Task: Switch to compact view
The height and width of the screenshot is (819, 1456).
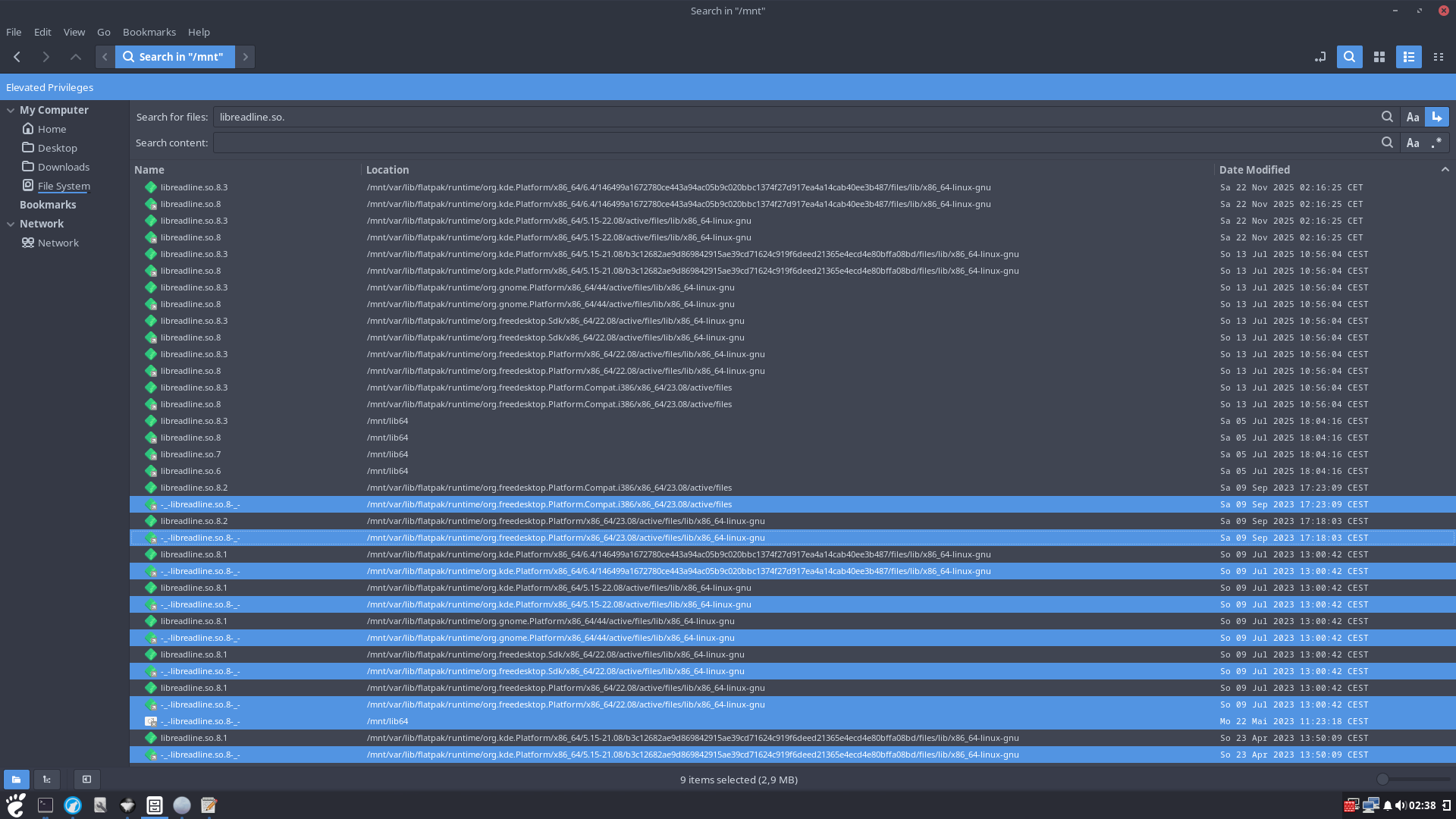Action: (x=1438, y=57)
